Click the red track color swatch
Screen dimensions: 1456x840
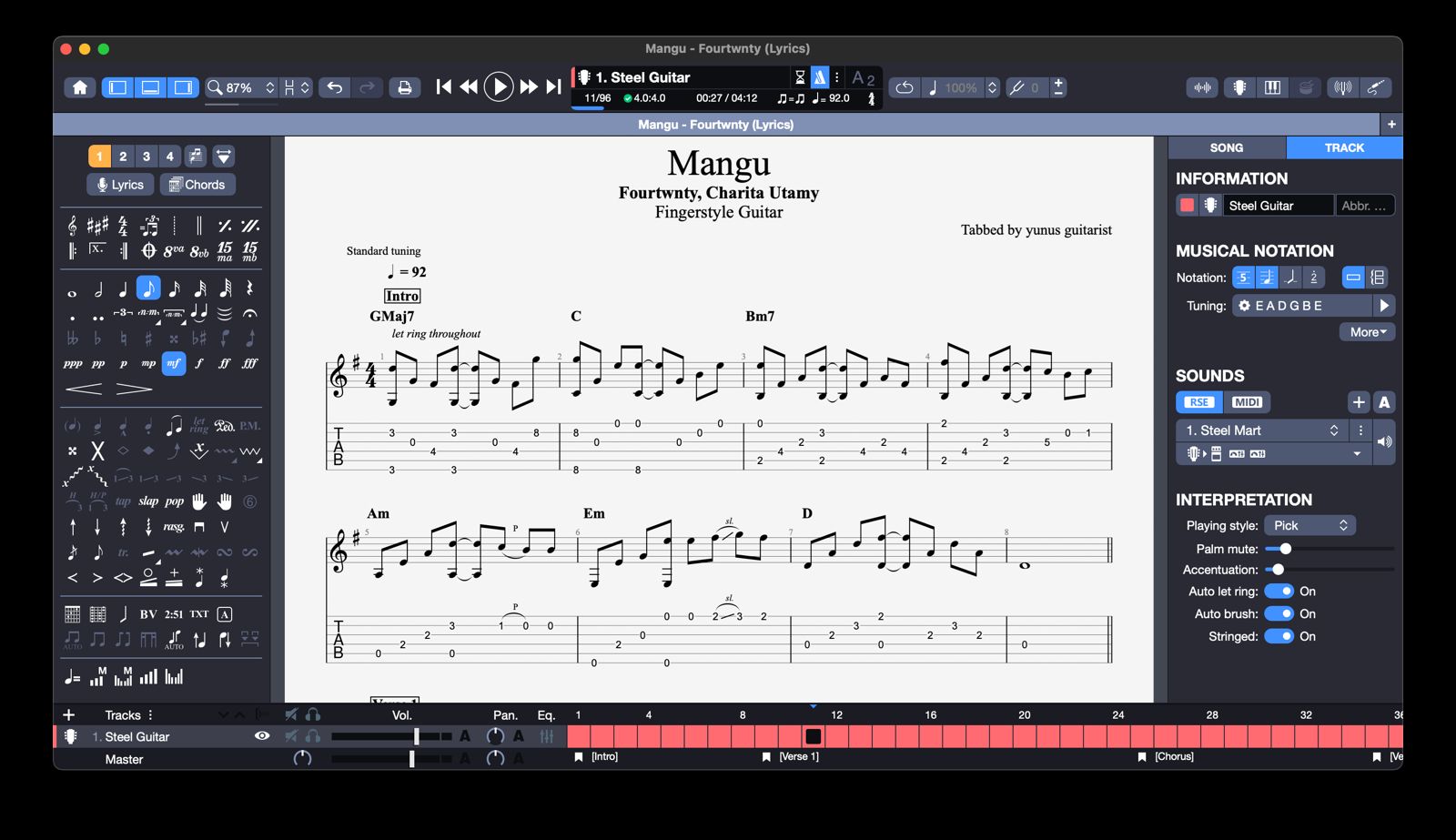pyautogui.click(x=1187, y=206)
